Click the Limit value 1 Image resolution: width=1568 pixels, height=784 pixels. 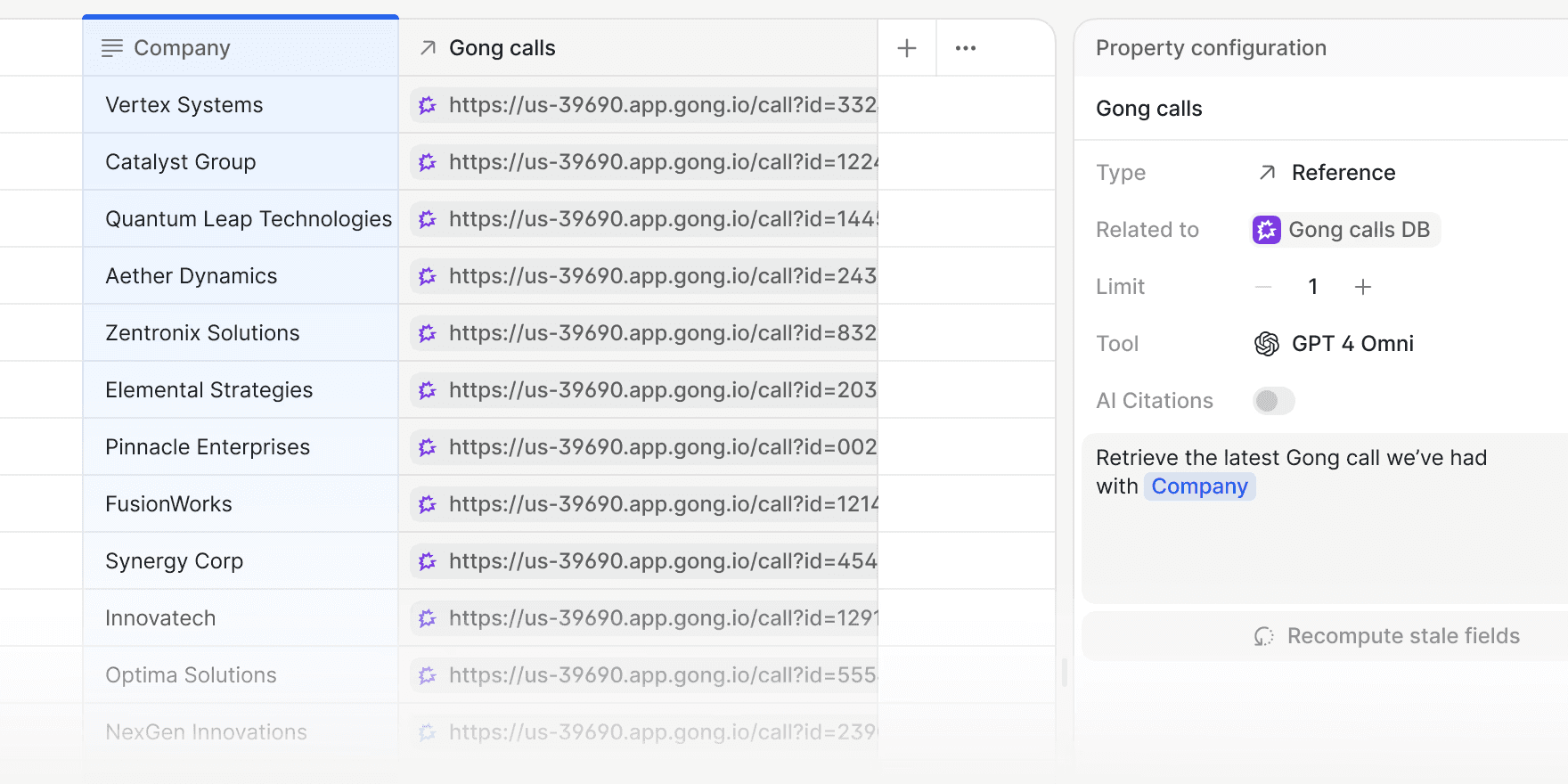coord(1313,287)
